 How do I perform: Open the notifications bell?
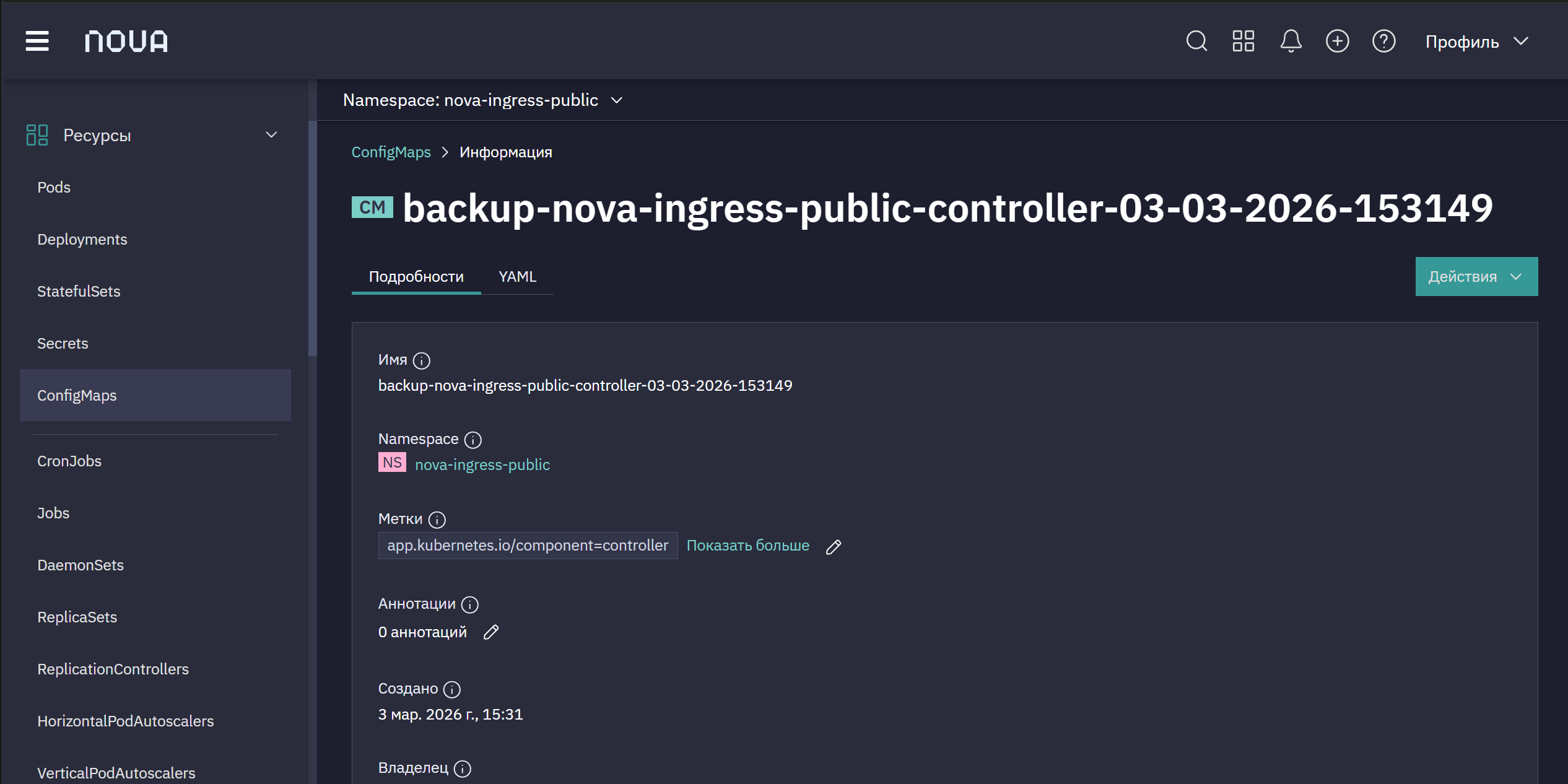[x=1291, y=41]
